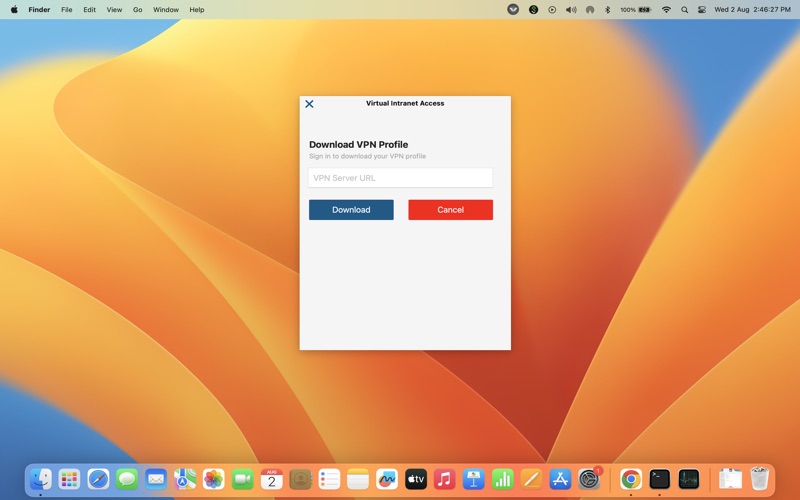Open Mail from the Dock

click(156, 479)
